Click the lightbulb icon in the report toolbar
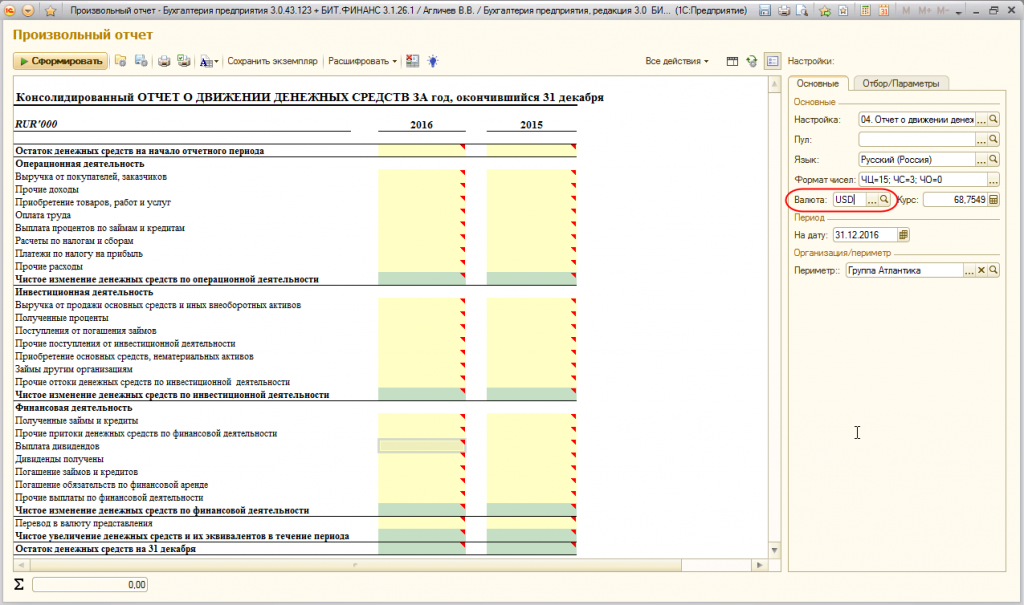Image resolution: width=1024 pixels, height=605 pixels. [432, 61]
